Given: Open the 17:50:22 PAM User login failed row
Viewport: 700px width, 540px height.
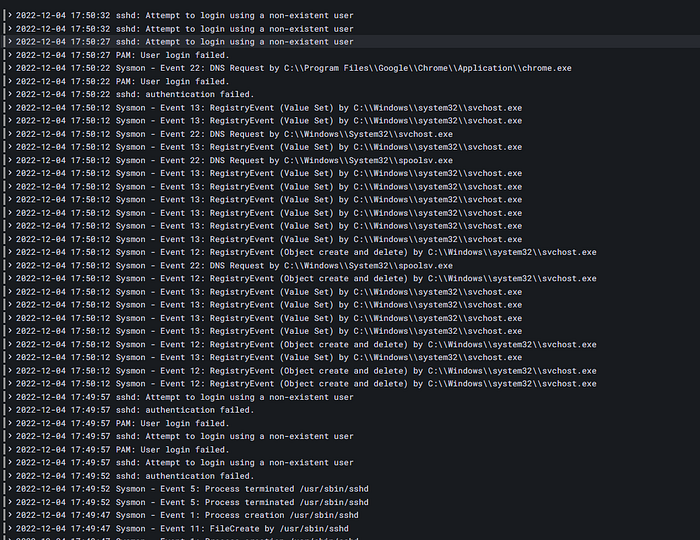Looking at the screenshot, I should tap(122, 81).
